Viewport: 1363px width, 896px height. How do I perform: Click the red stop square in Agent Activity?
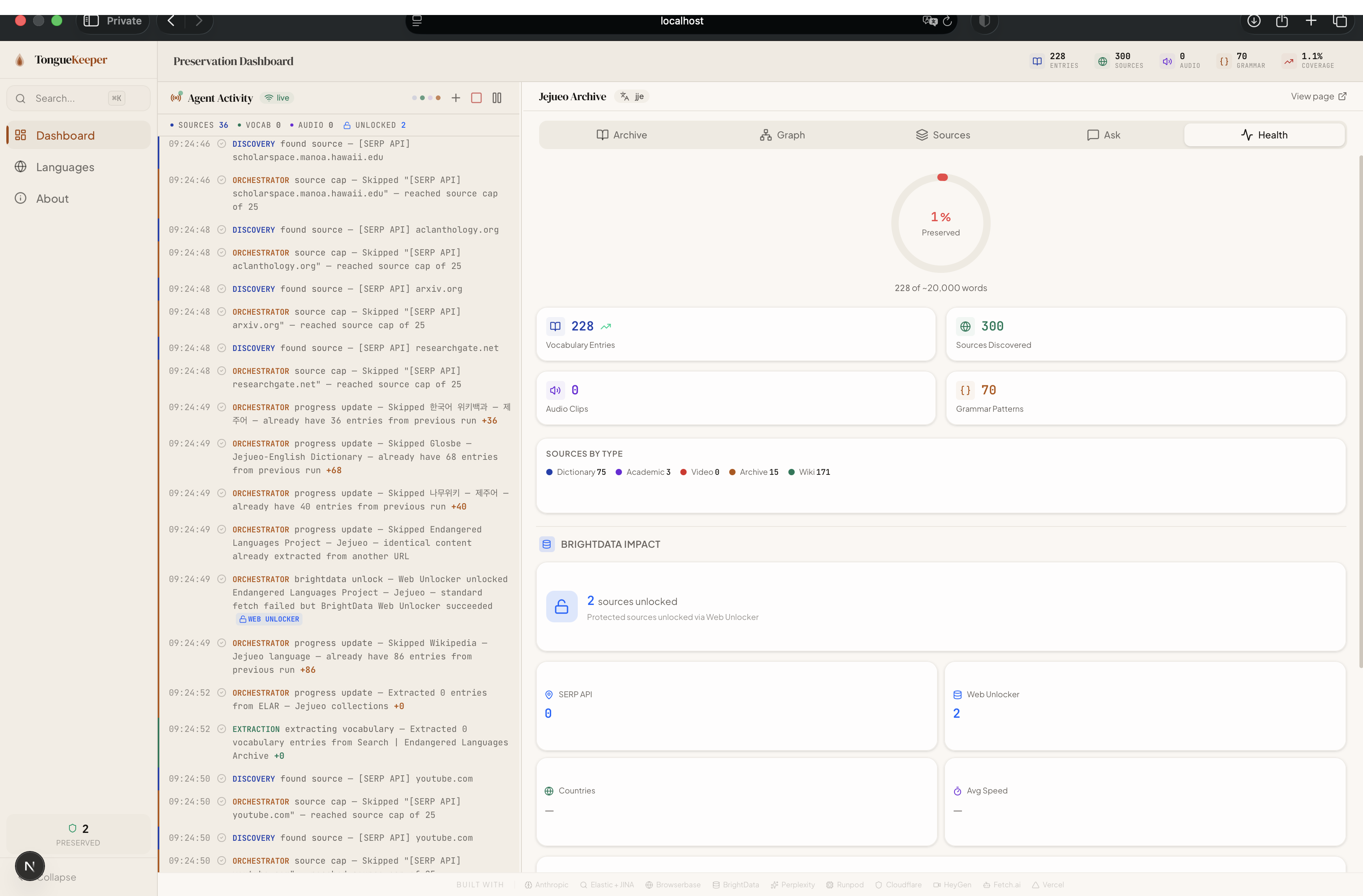coord(476,98)
